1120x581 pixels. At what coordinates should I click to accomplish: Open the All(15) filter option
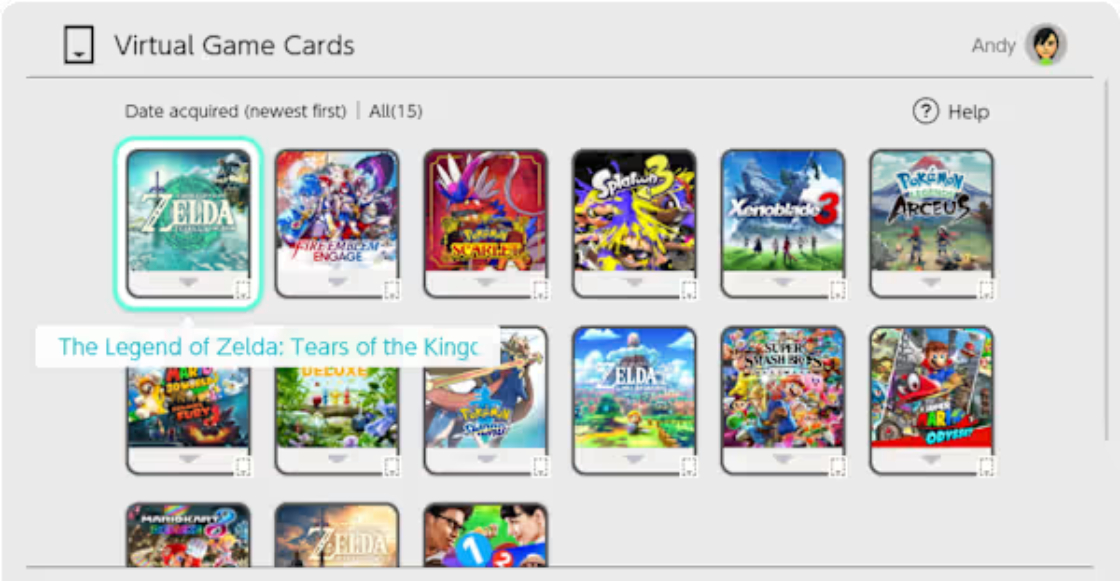pos(396,111)
